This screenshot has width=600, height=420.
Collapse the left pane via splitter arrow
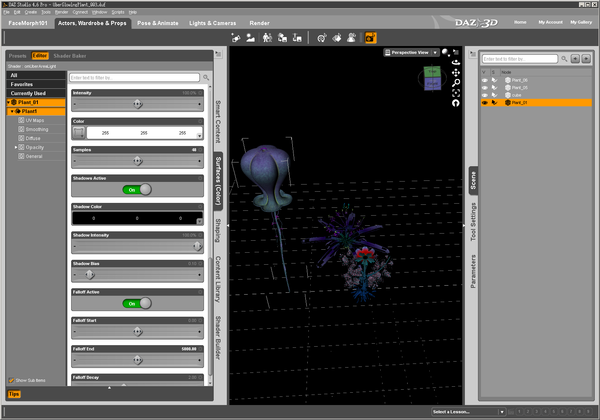tap(228, 226)
